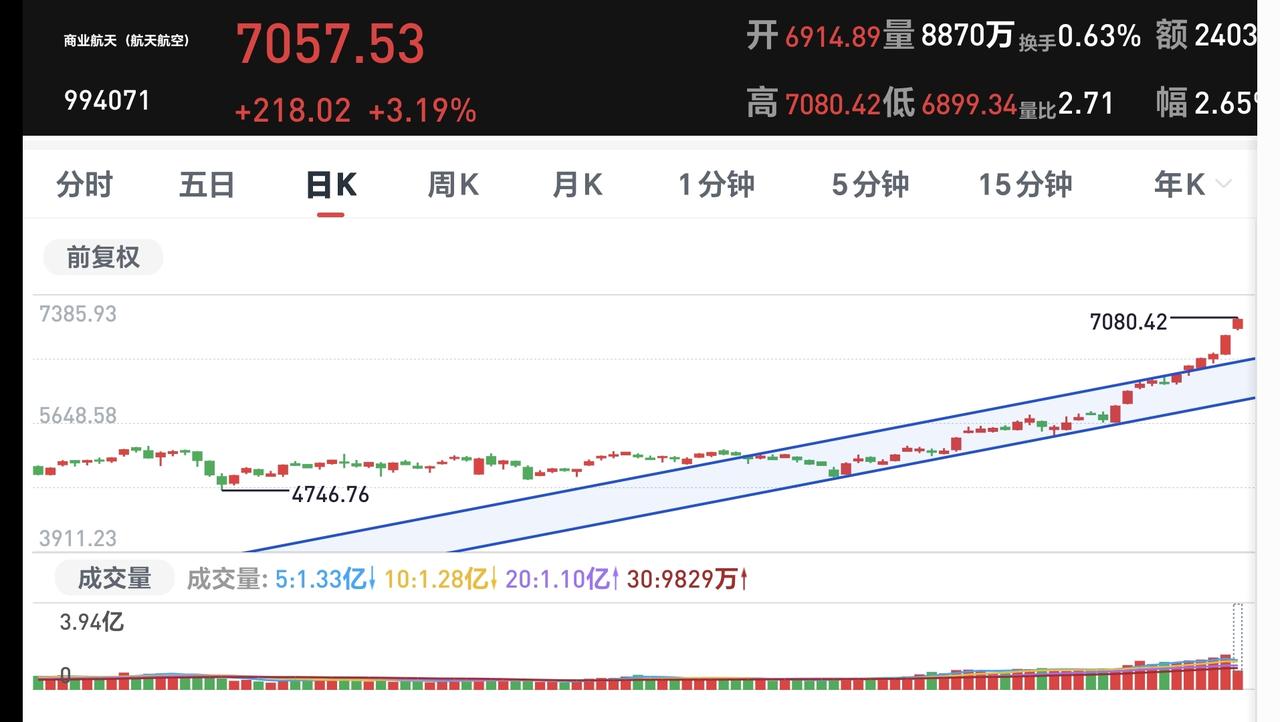
Task: Click the y-axis label 5648.58
Action: click(x=78, y=415)
